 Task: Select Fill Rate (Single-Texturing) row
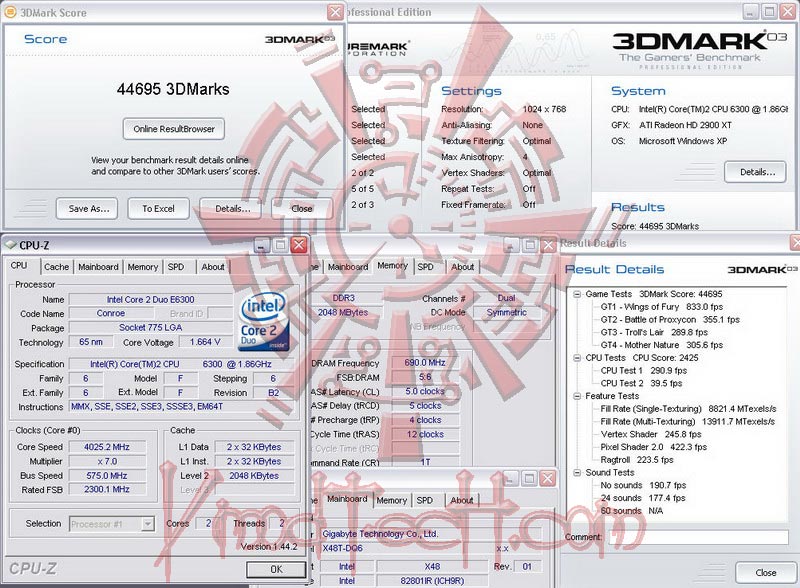(x=688, y=409)
